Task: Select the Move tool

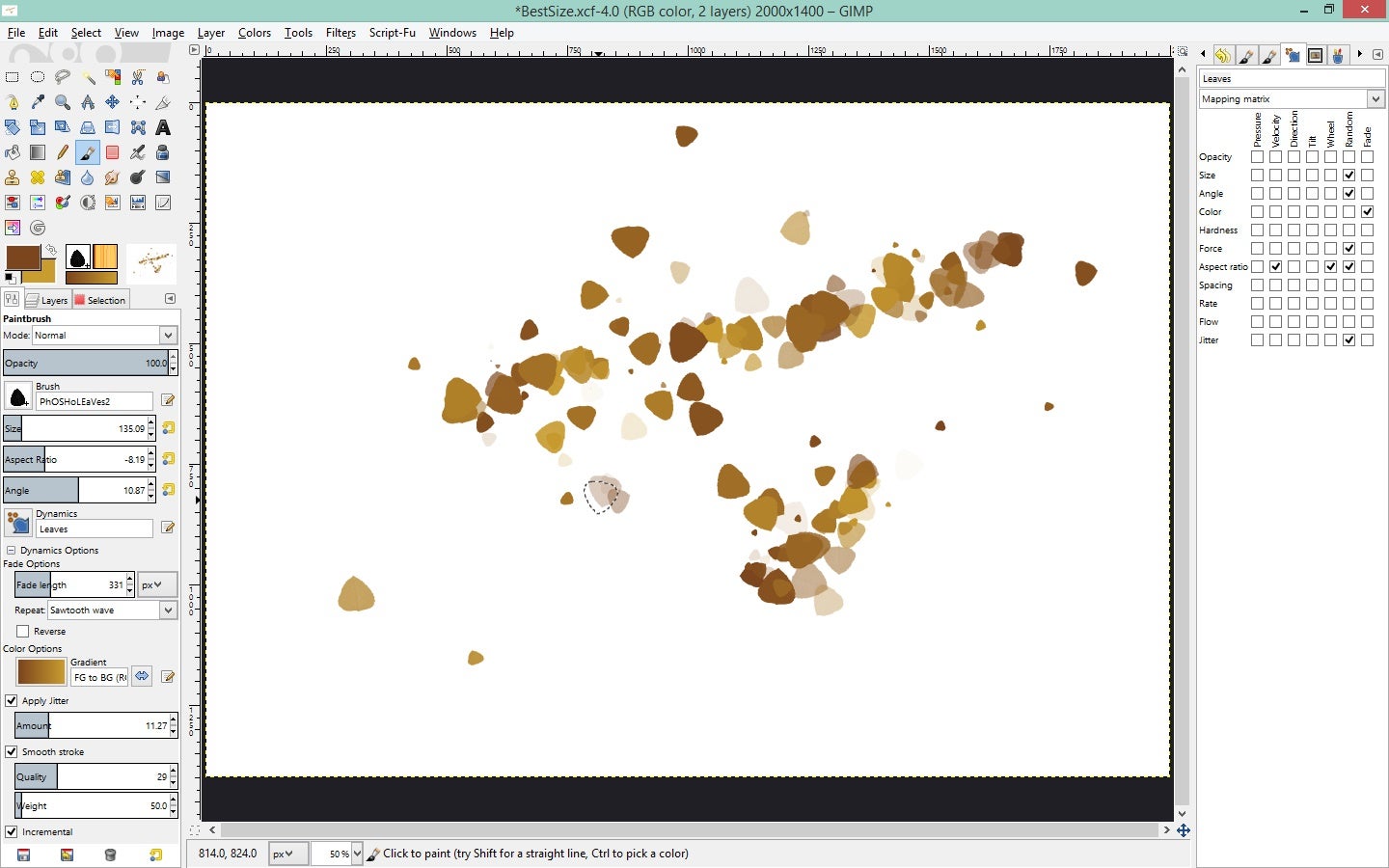Action: tap(113, 101)
